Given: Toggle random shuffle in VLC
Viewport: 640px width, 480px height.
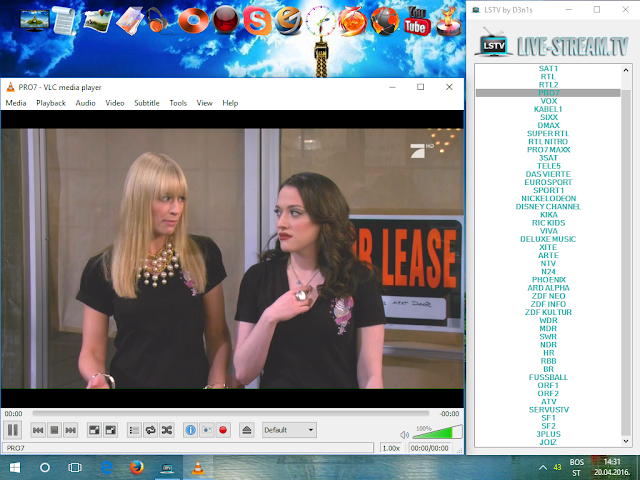Looking at the screenshot, I should click(x=167, y=430).
